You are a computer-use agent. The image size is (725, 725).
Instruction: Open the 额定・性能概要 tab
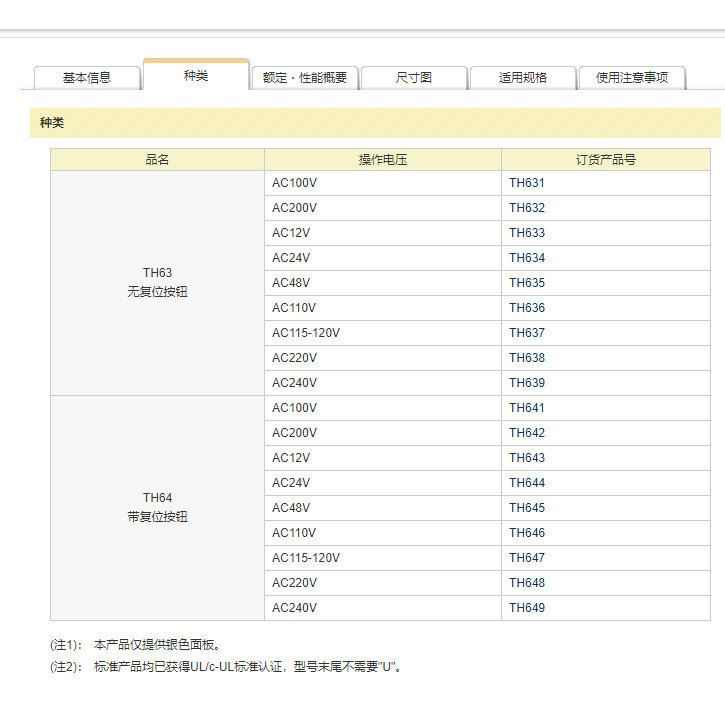point(305,78)
